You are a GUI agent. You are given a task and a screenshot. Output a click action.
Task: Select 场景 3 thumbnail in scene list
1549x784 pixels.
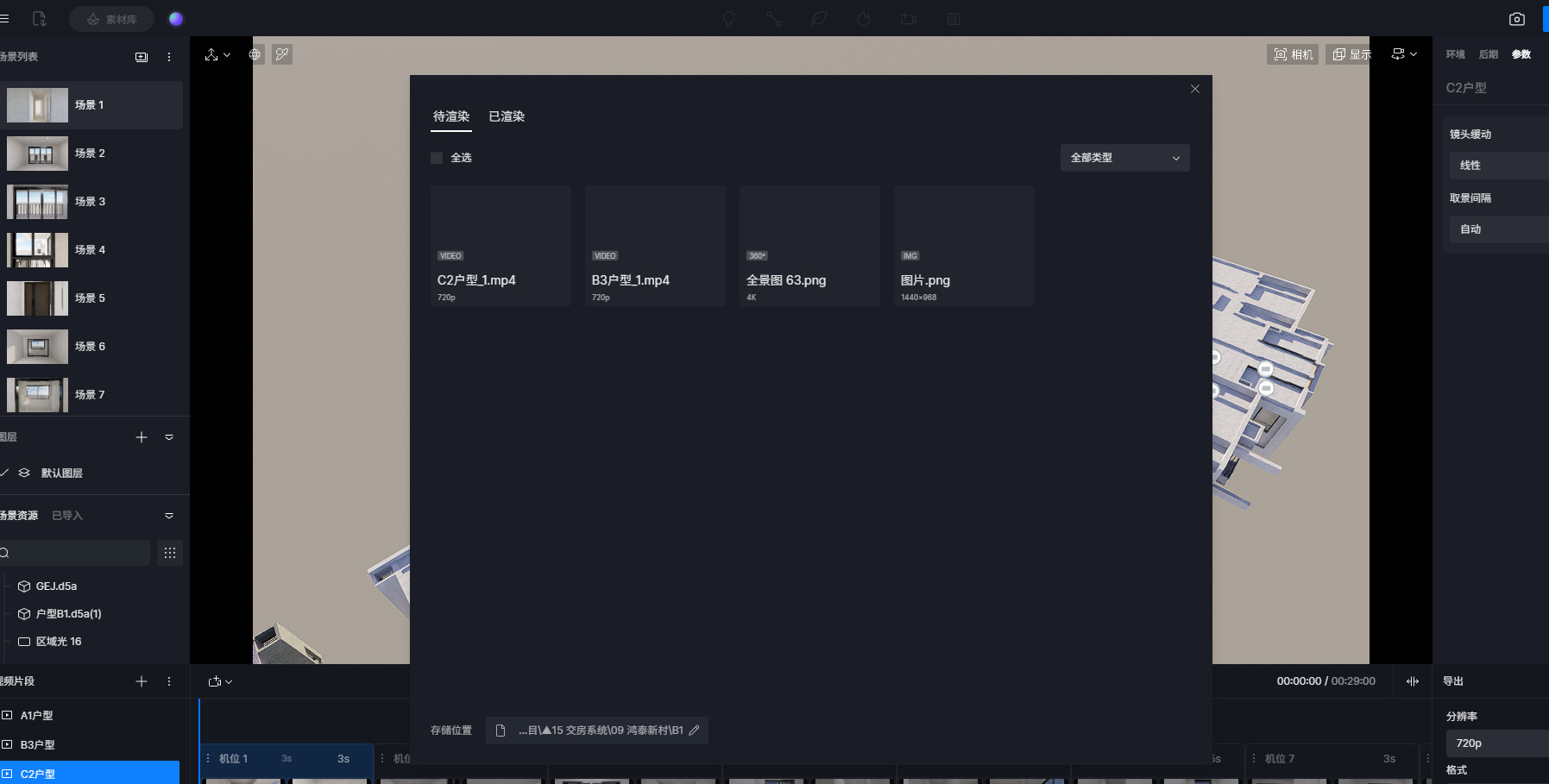(37, 202)
